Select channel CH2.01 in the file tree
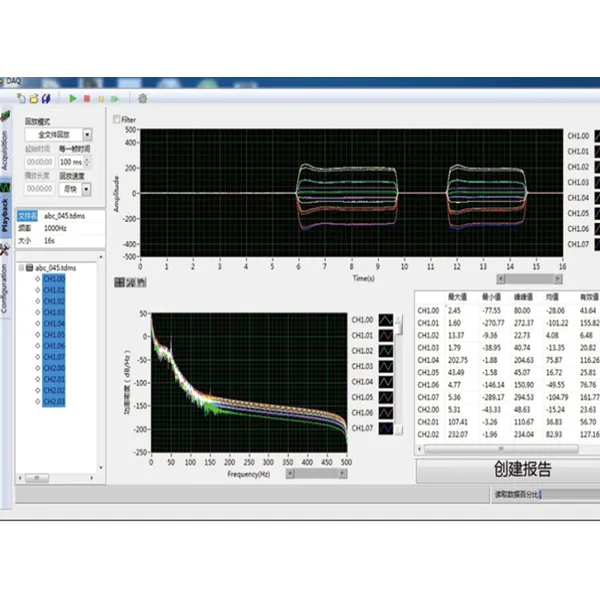The width and height of the screenshot is (600, 600). [54, 379]
